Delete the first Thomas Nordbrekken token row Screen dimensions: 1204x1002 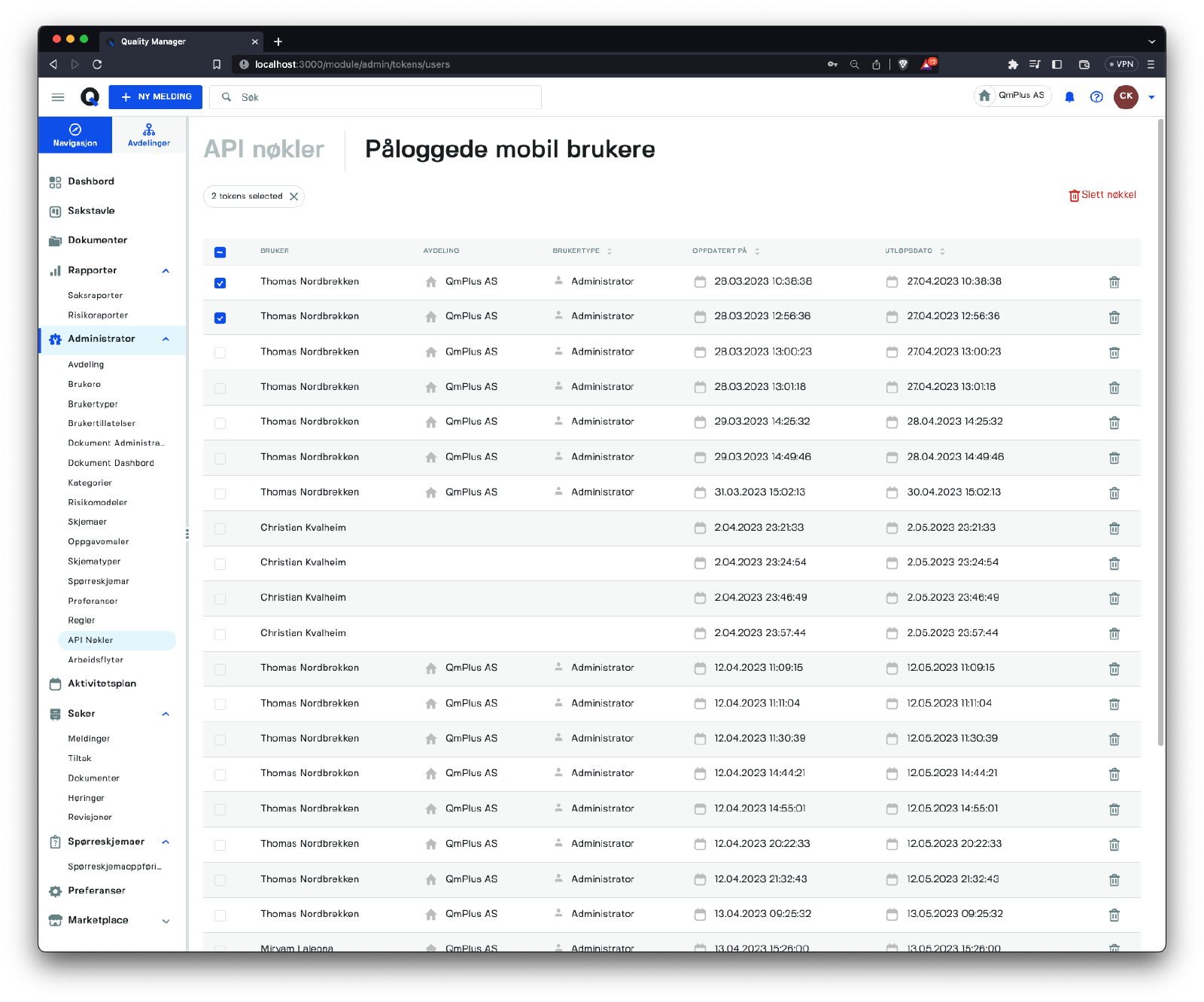click(x=1114, y=282)
